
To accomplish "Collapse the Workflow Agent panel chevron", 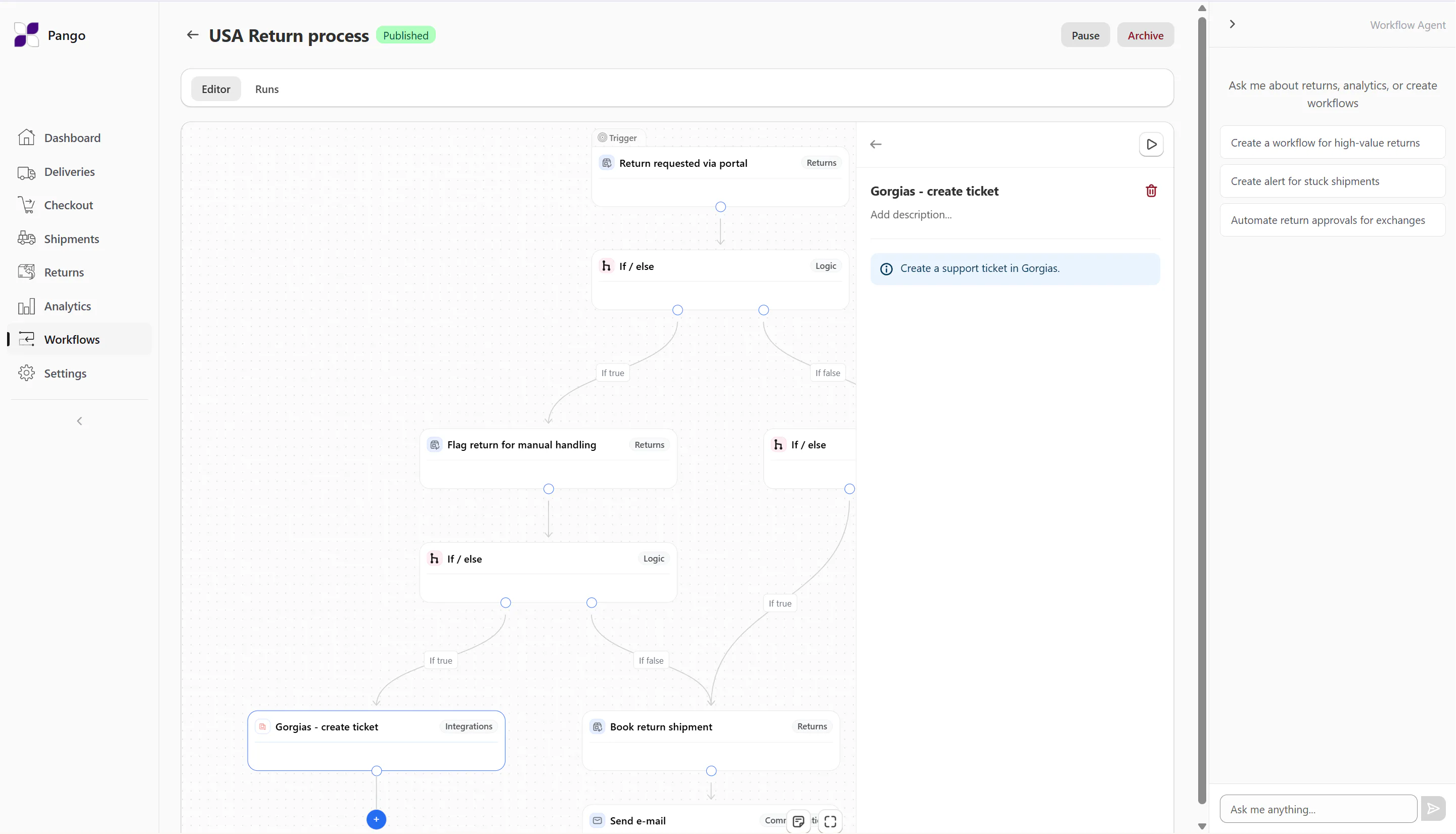I will pos(1232,24).
